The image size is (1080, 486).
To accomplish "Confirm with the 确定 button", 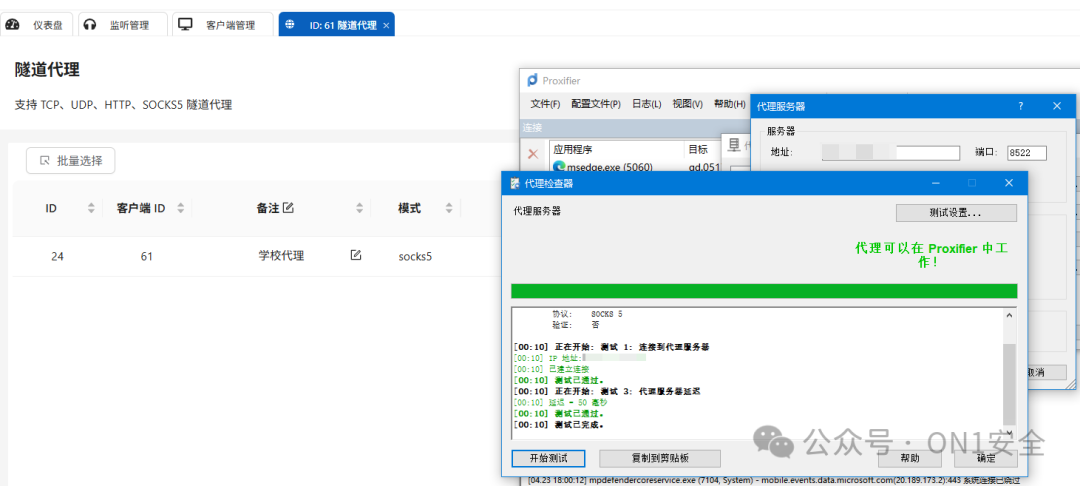I will point(986,458).
